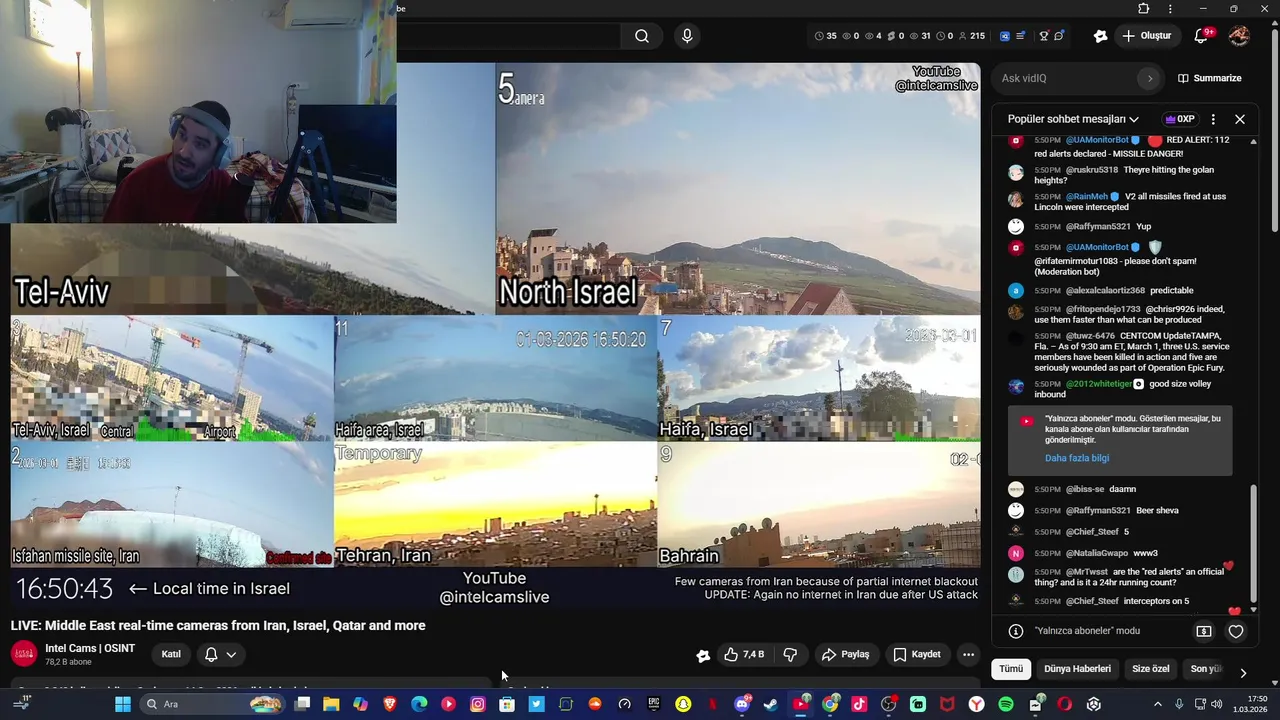The image size is (1280, 720).
Task: Open the Daha fazla bilgi link
Action: tap(1077, 458)
